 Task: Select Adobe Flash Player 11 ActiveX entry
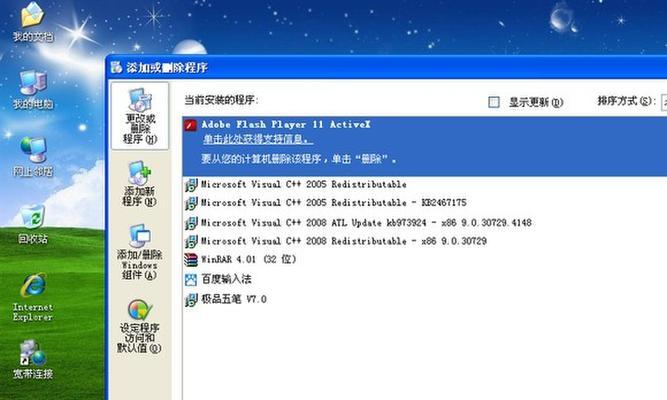point(425,146)
